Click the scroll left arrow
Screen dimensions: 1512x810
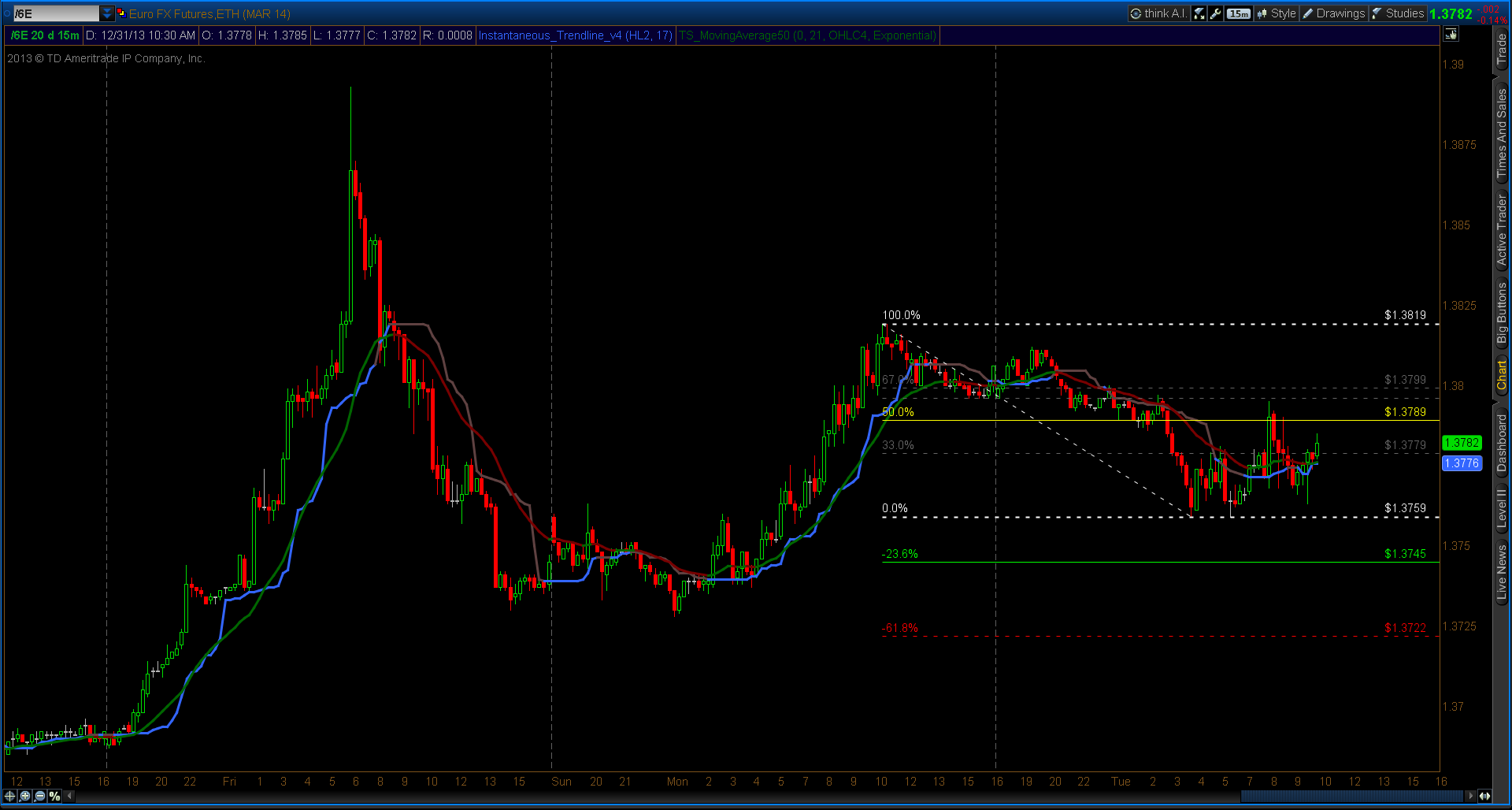[x=69, y=796]
